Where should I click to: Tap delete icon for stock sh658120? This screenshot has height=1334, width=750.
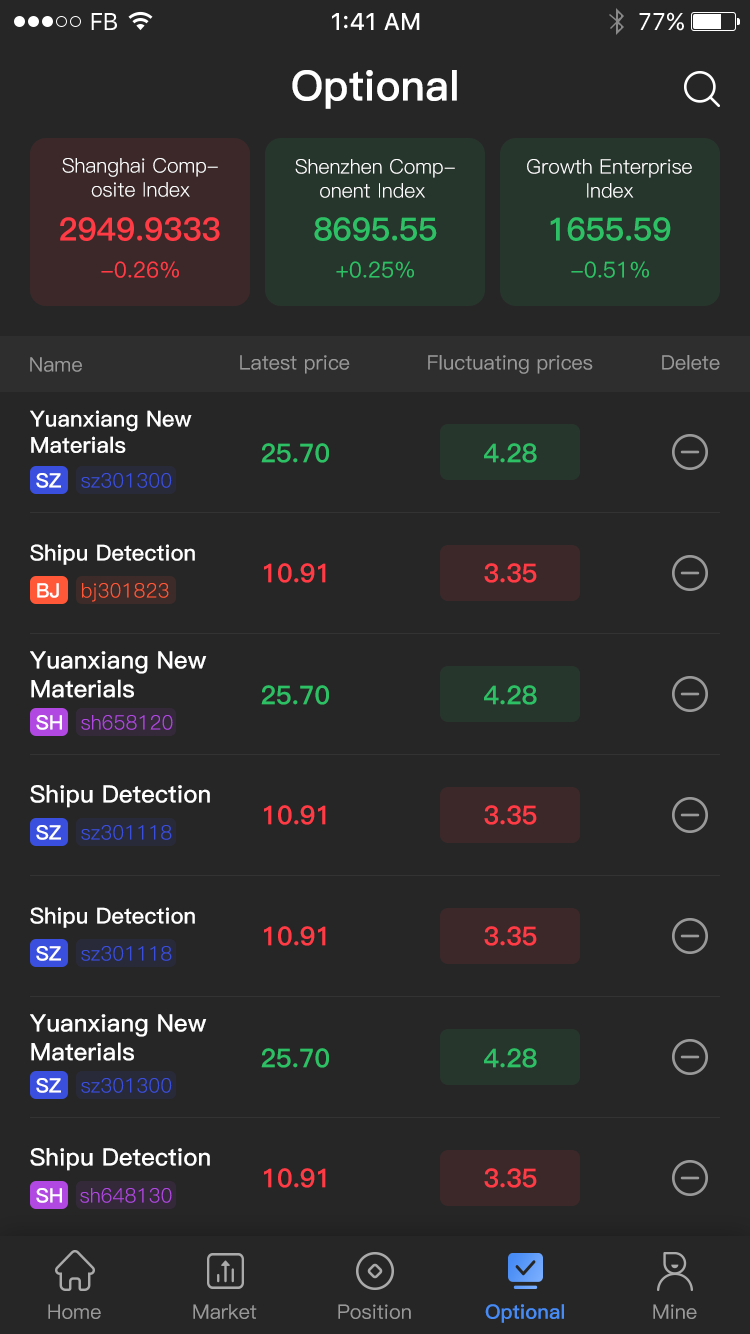click(x=689, y=694)
